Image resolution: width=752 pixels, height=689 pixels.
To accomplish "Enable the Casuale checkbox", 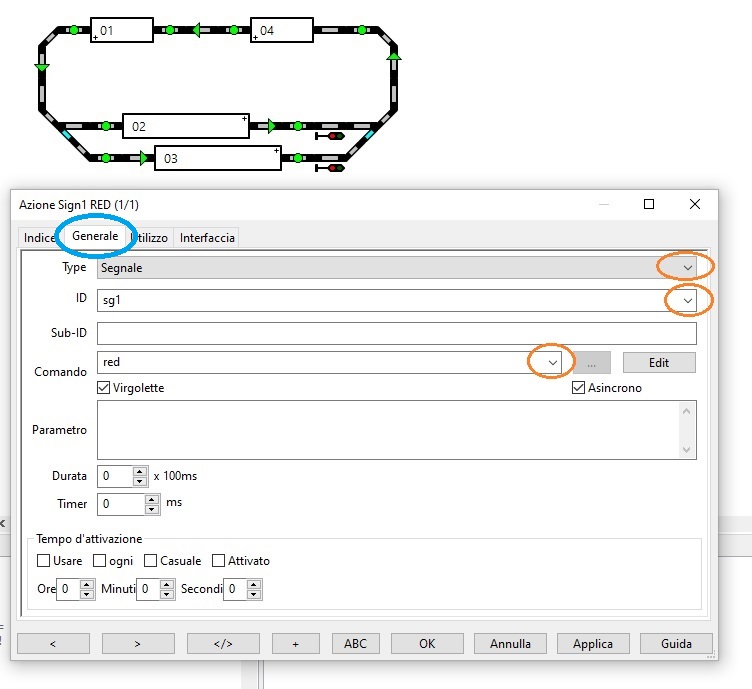I will (x=151, y=561).
